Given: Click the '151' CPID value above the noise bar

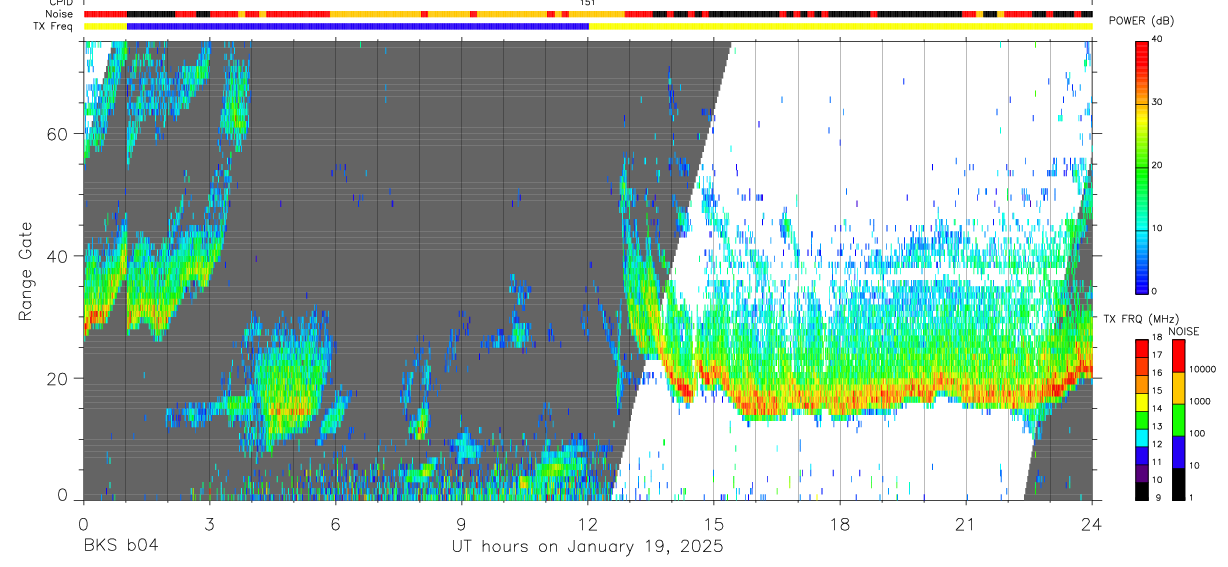Looking at the screenshot, I should click(588, 3).
